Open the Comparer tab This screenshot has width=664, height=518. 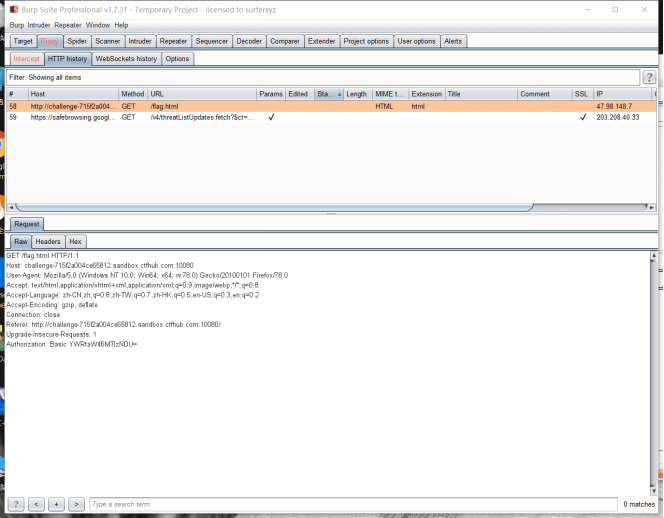285,41
